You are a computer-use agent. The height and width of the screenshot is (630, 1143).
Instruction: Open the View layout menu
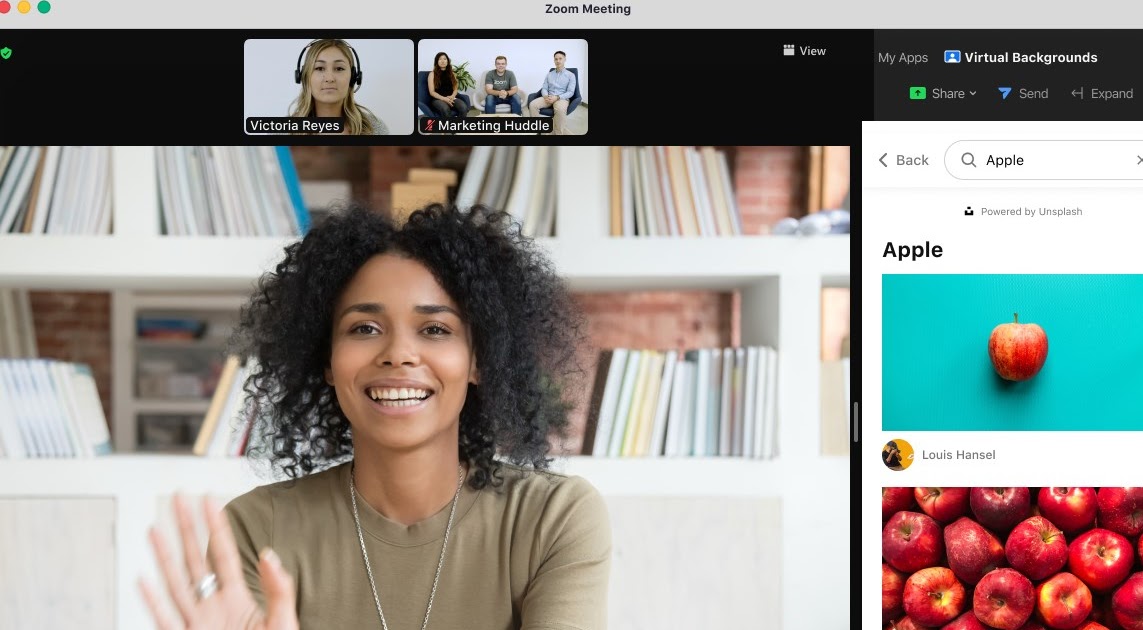(804, 50)
